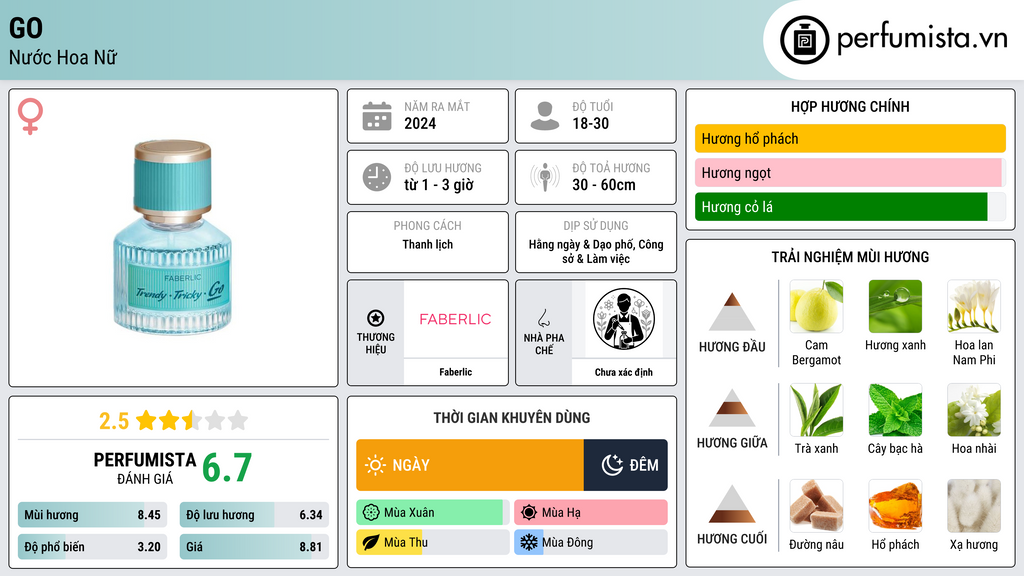
Task: Click the moon icon in Đêm bar
Action: coord(612,465)
